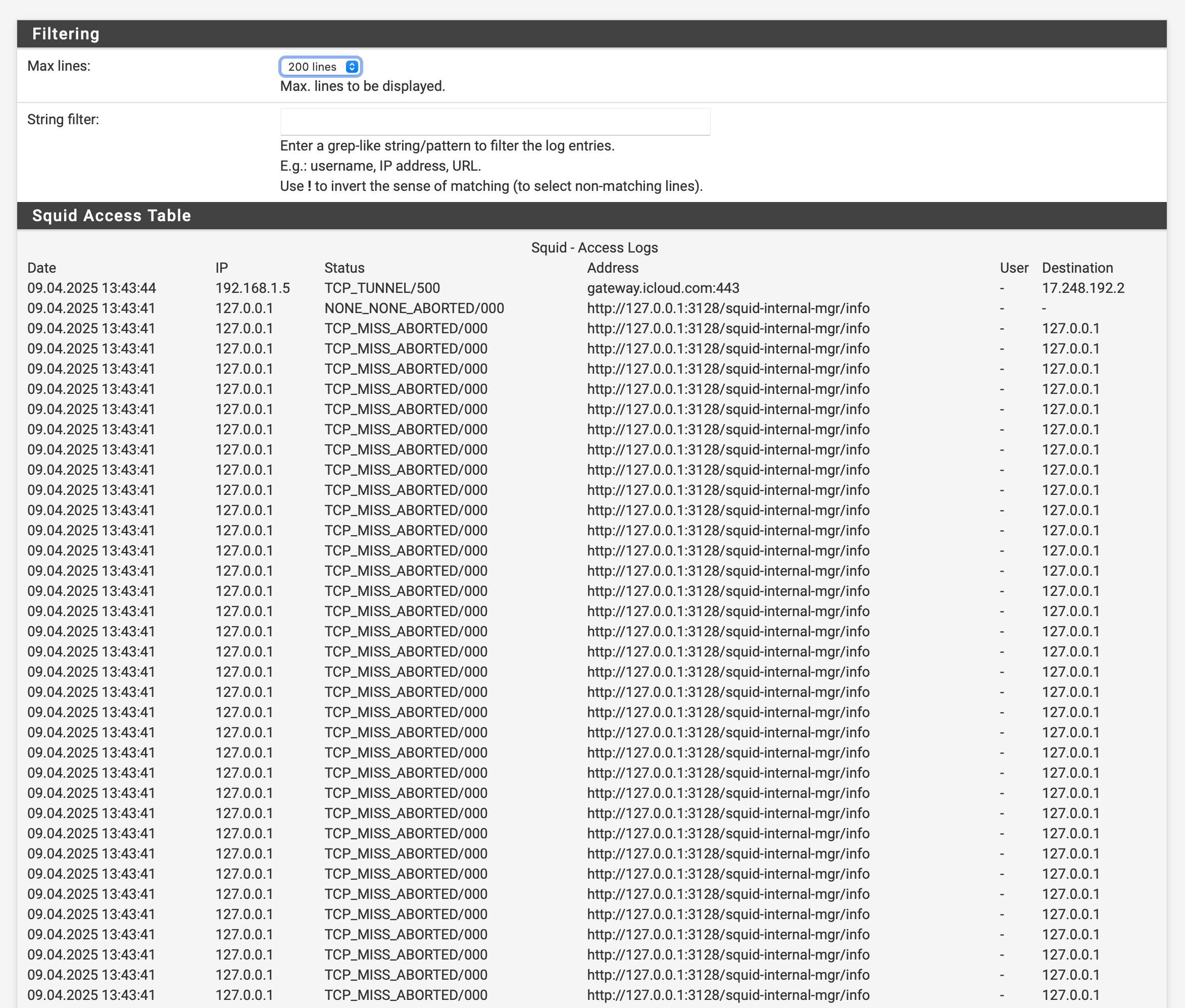Click the String filter input field
Screen dimensions: 1185x1008
pyautogui.click(x=495, y=122)
